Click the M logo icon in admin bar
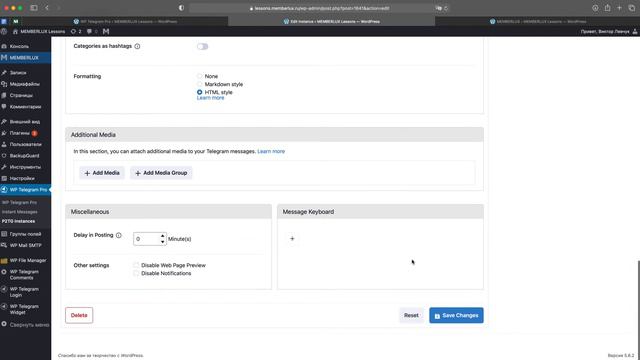 pyautogui.click(x=106, y=31)
